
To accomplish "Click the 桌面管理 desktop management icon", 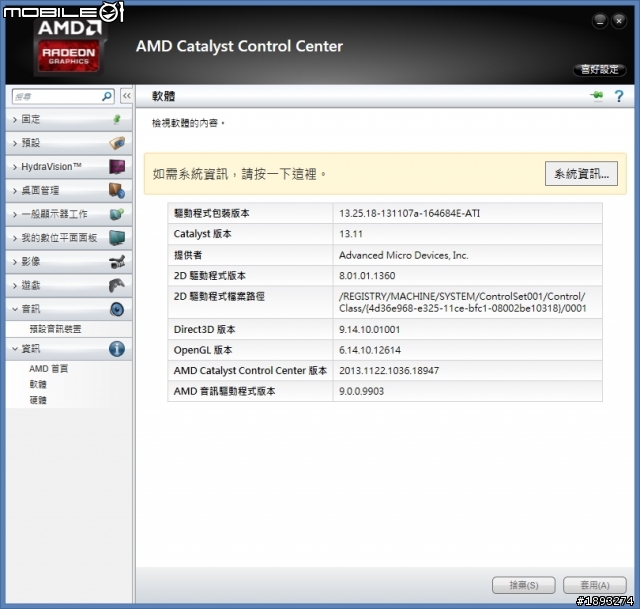I will click(x=117, y=190).
